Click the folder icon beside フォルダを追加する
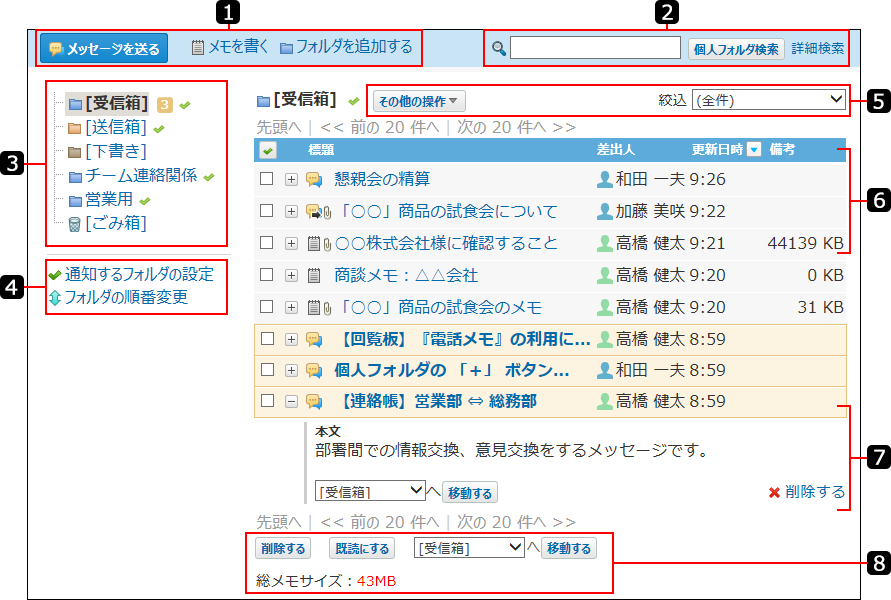 pos(286,48)
